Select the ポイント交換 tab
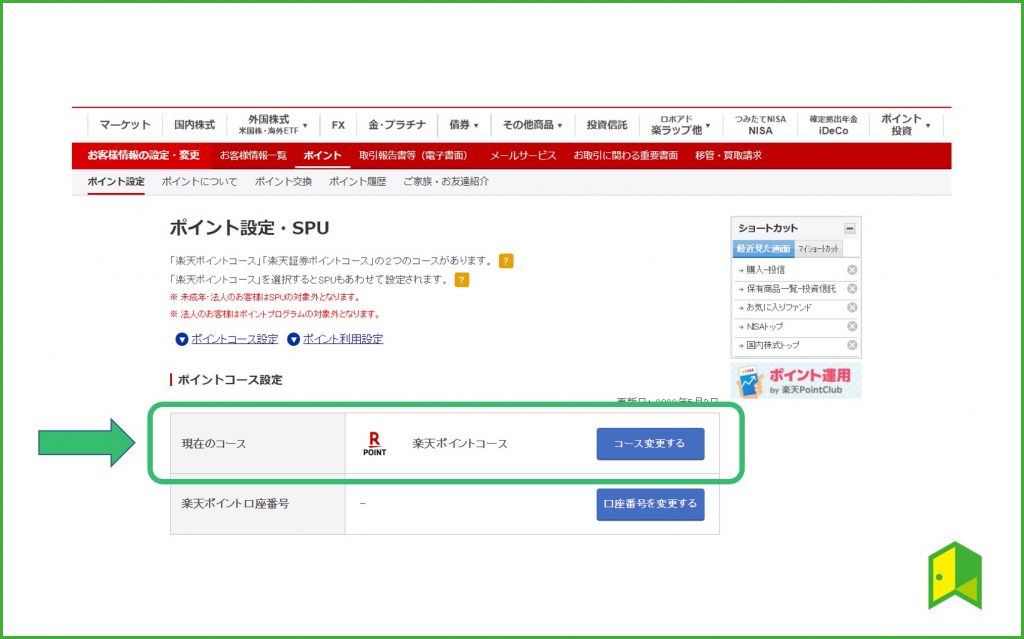Image resolution: width=1024 pixels, height=639 pixels. [x=281, y=182]
